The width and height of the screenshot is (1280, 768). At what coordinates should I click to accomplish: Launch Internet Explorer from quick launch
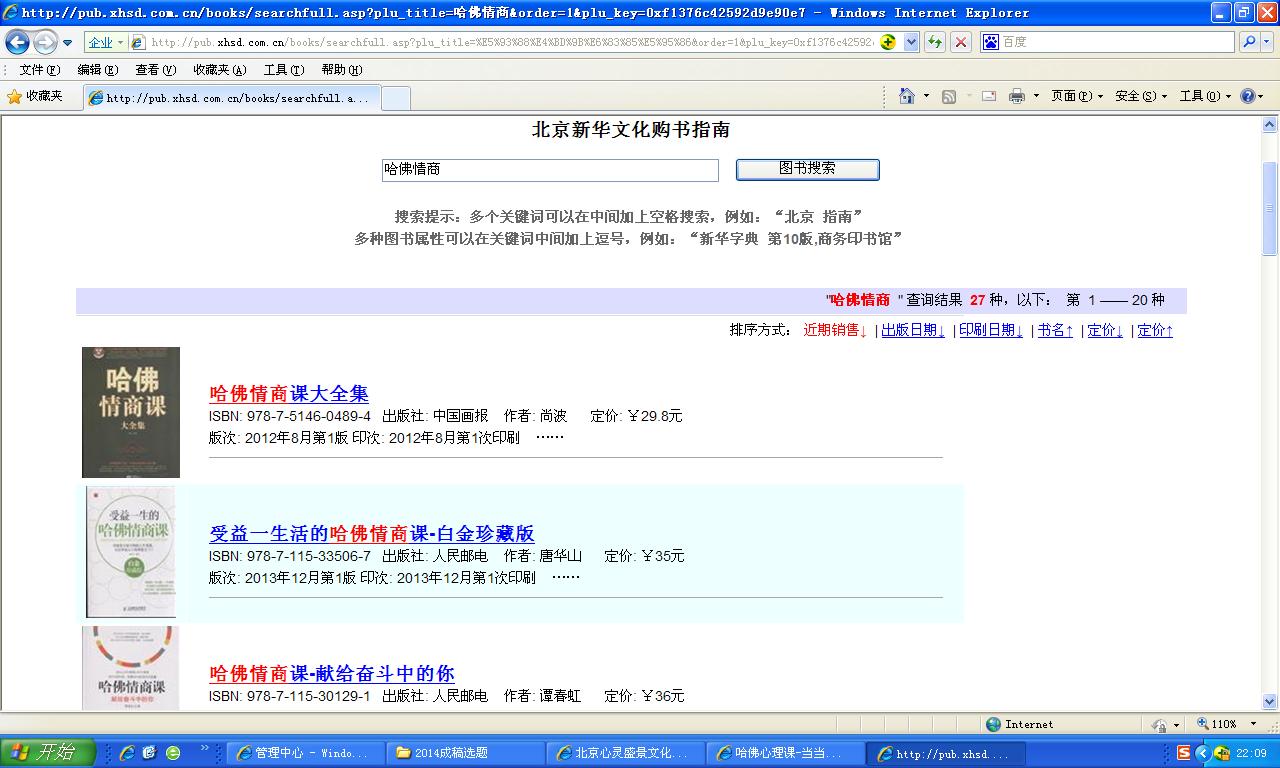[127, 753]
